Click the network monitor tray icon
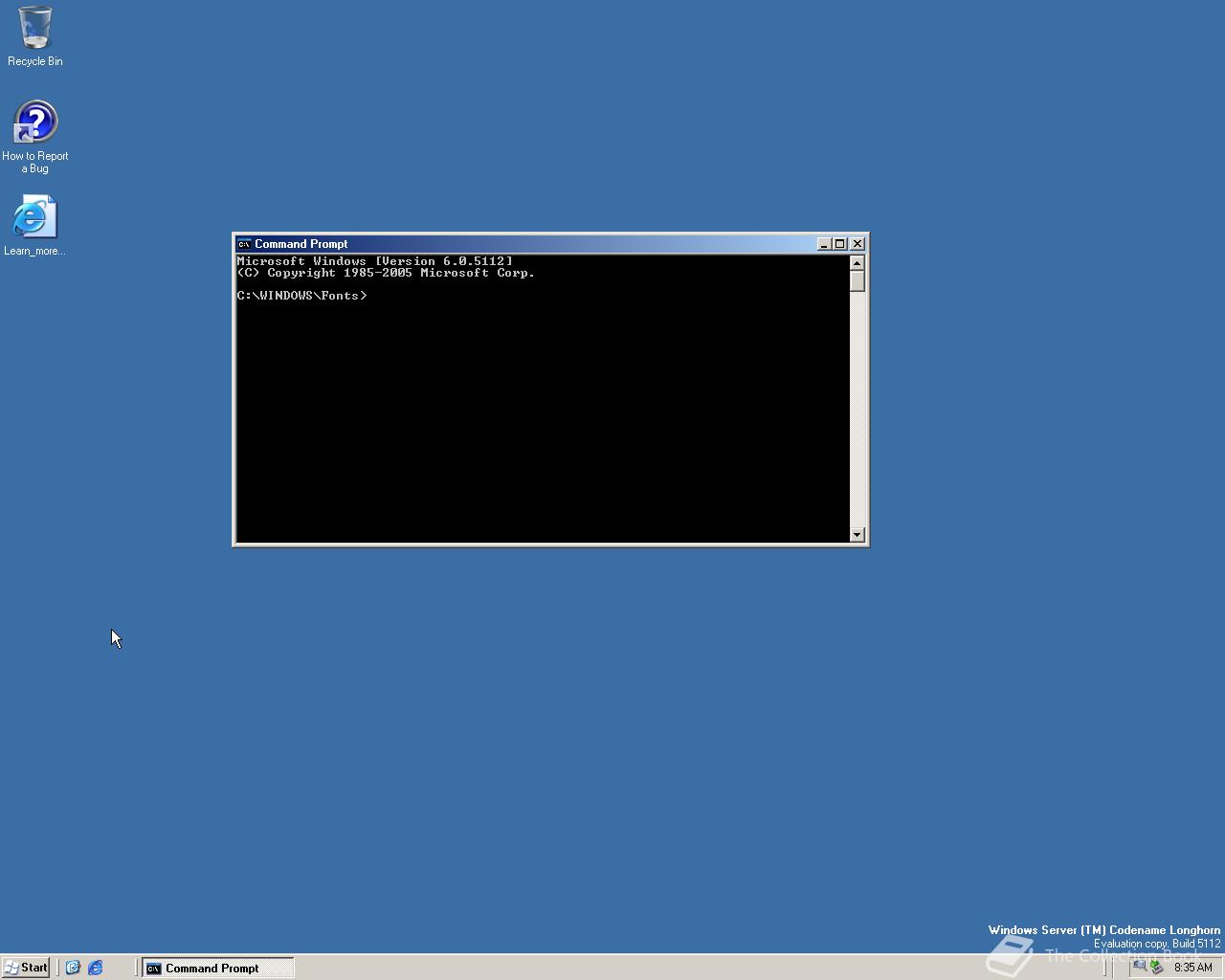The width and height of the screenshot is (1225, 980). pos(1140,967)
